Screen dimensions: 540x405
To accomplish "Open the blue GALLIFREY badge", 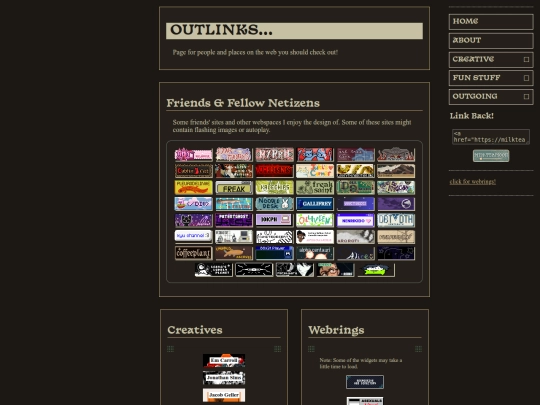I will (315, 204).
